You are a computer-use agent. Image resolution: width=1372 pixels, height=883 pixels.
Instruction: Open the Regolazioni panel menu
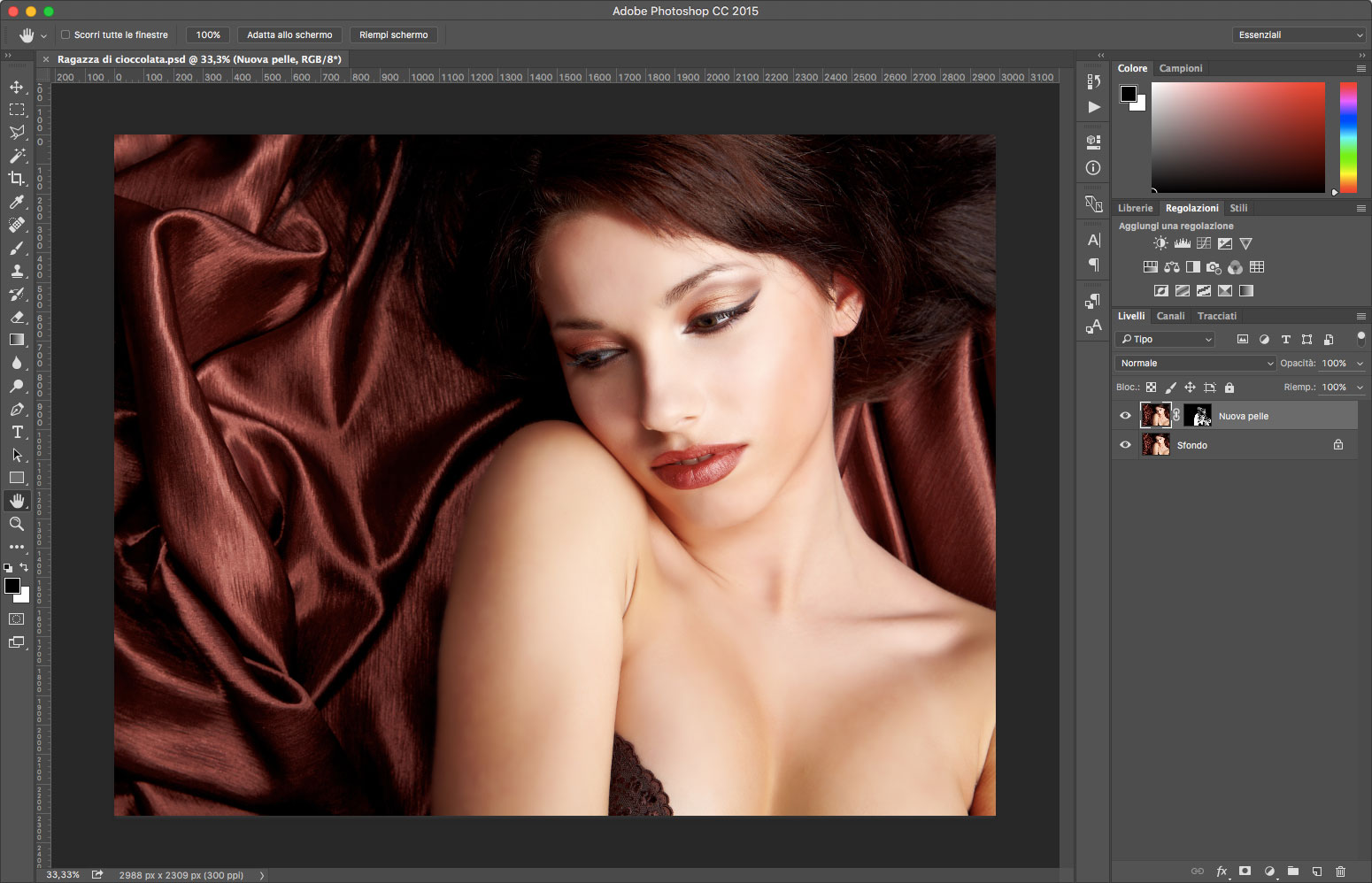[x=1360, y=208]
